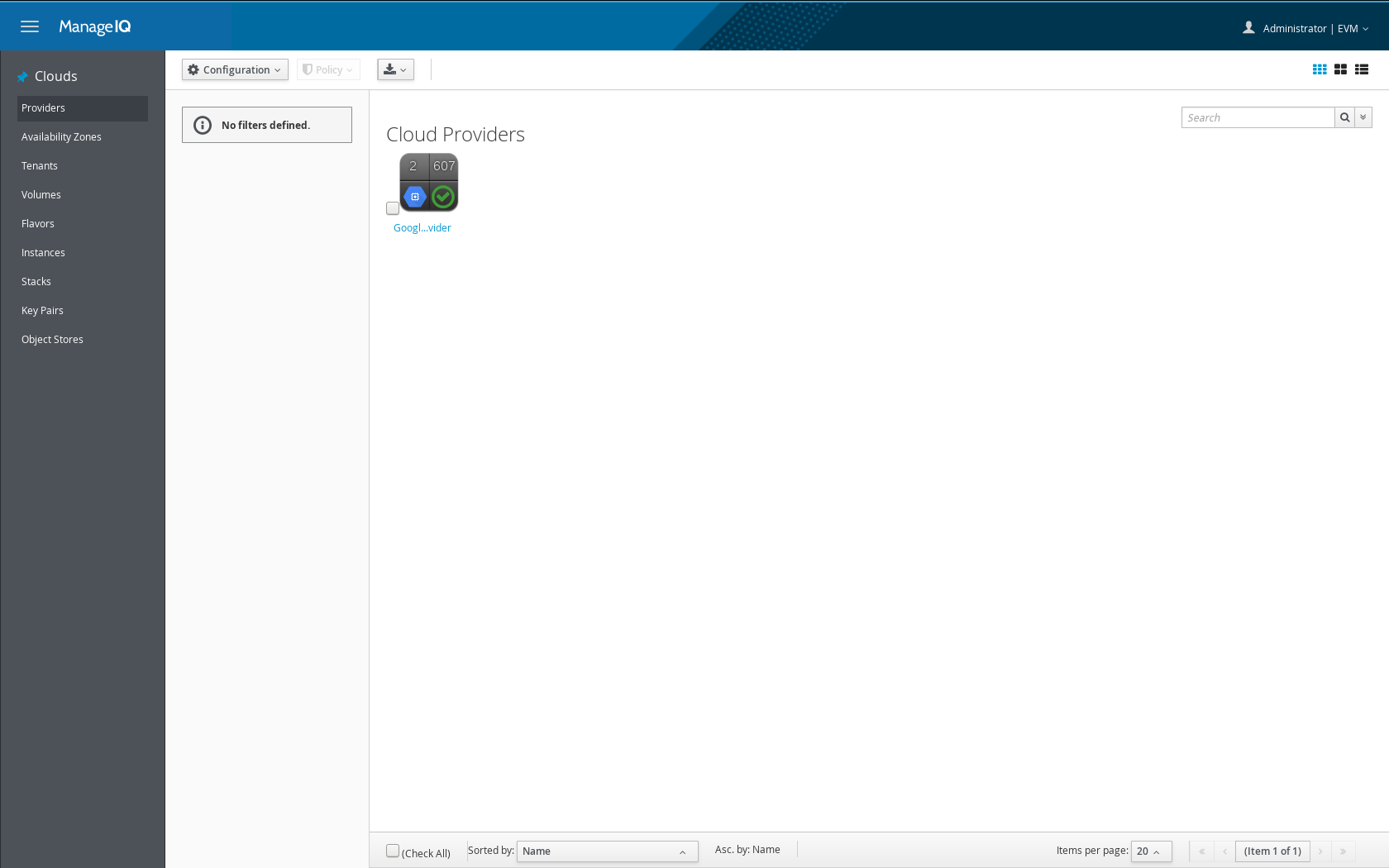Open the Policy dropdown

[x=328, y=69]
